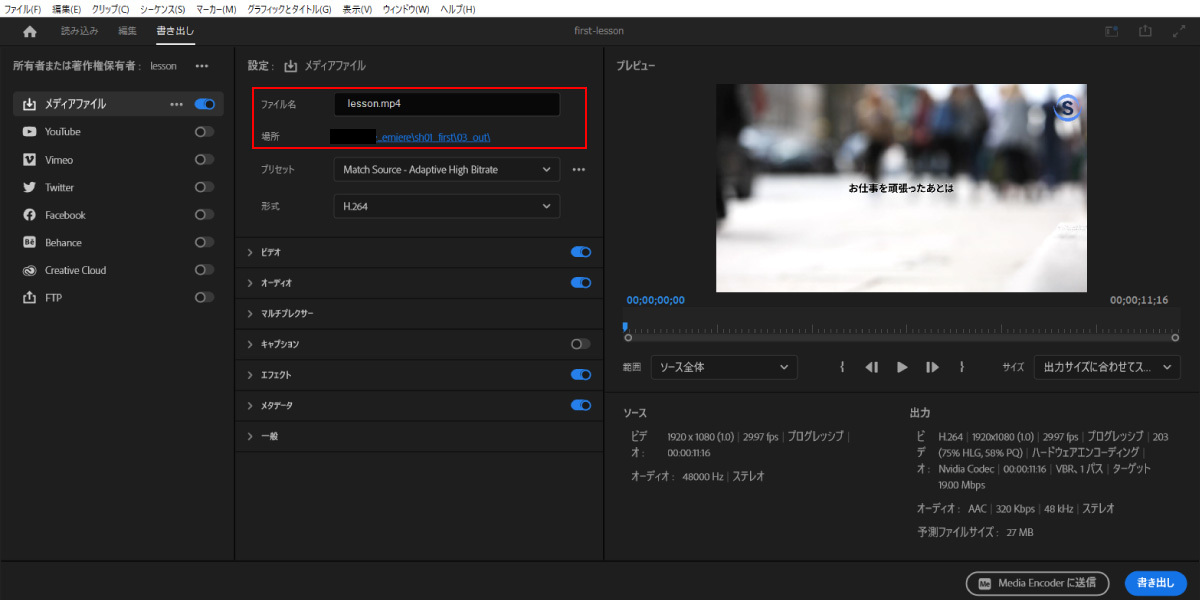1200x600 pixels.
Task: Go to the Home screen icon
Action: 30,31
